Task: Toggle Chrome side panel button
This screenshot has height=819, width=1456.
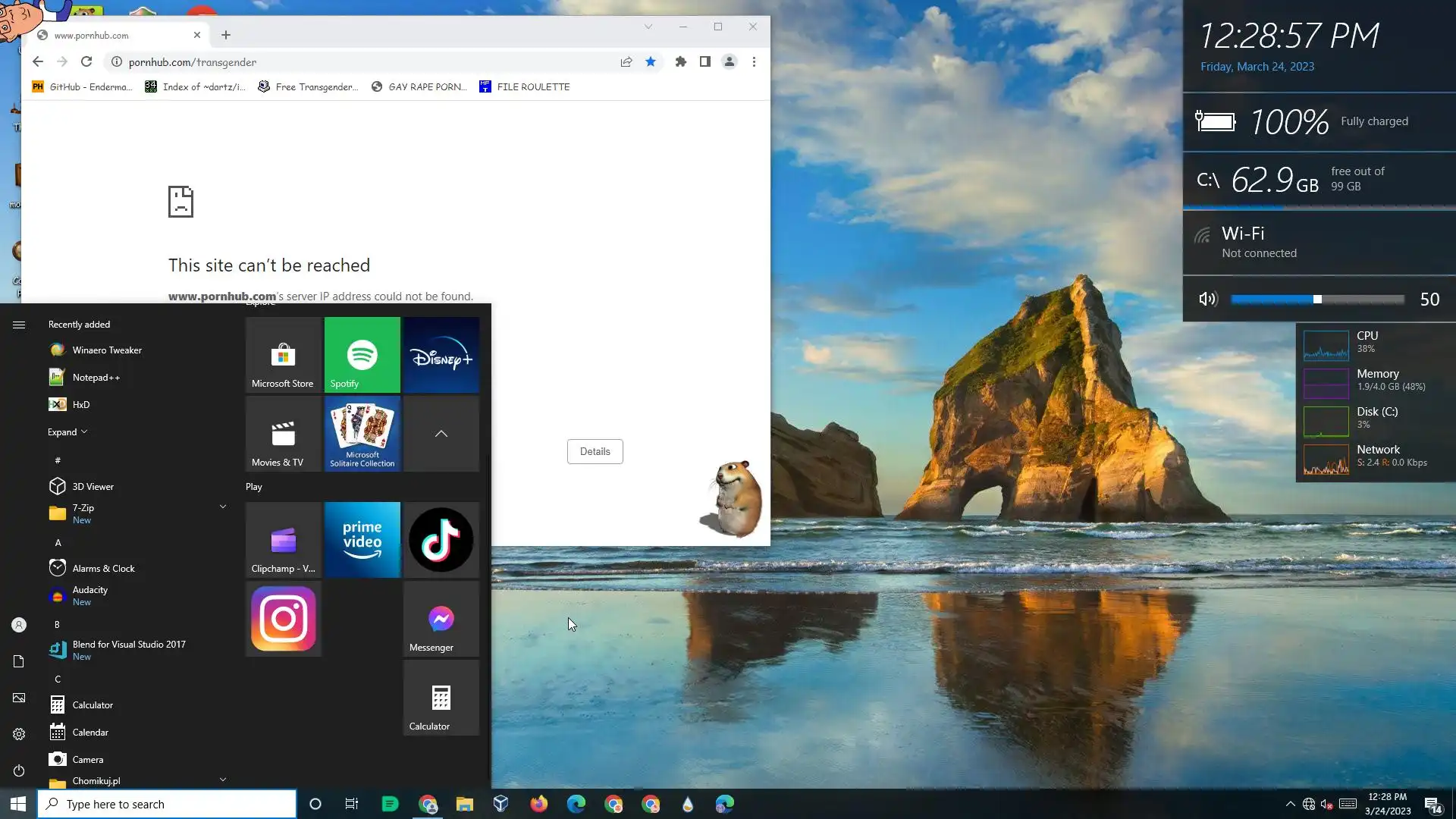Action: 704,62
